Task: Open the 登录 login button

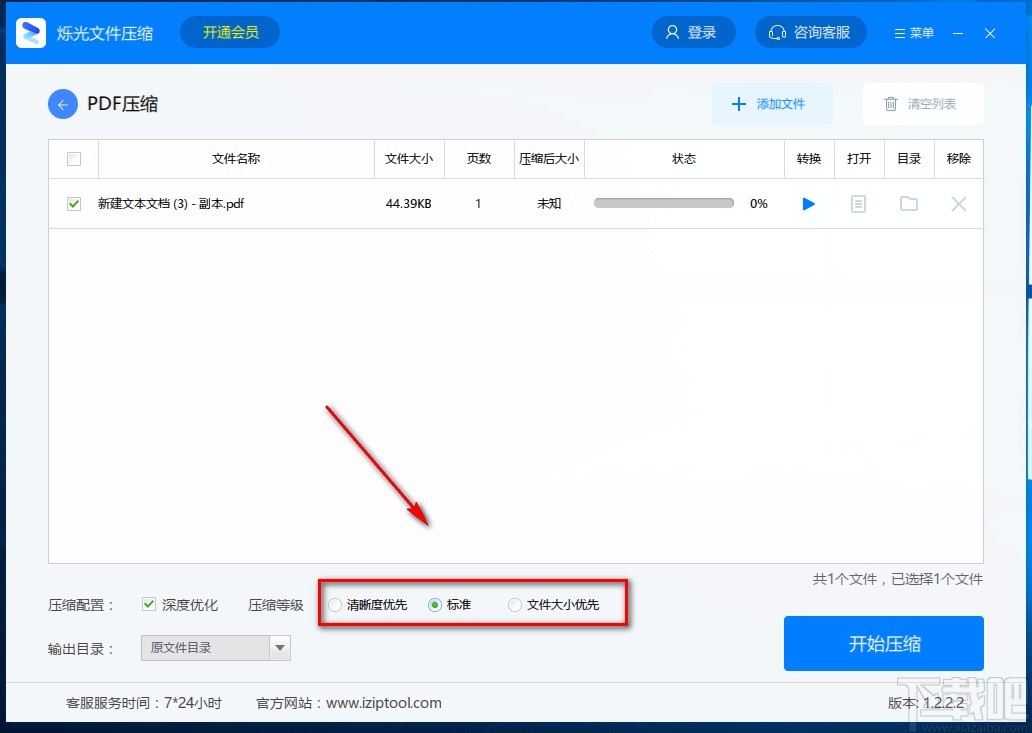Action: coord(694,32)
